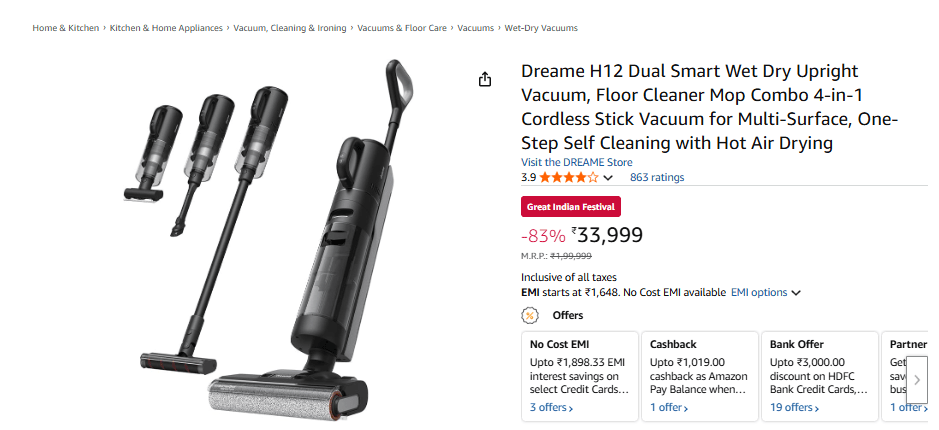Select Wet-Dry Vacuums breadcrumb
The width and height of the screenshot is (939, 430).
(x=541, y=28)
